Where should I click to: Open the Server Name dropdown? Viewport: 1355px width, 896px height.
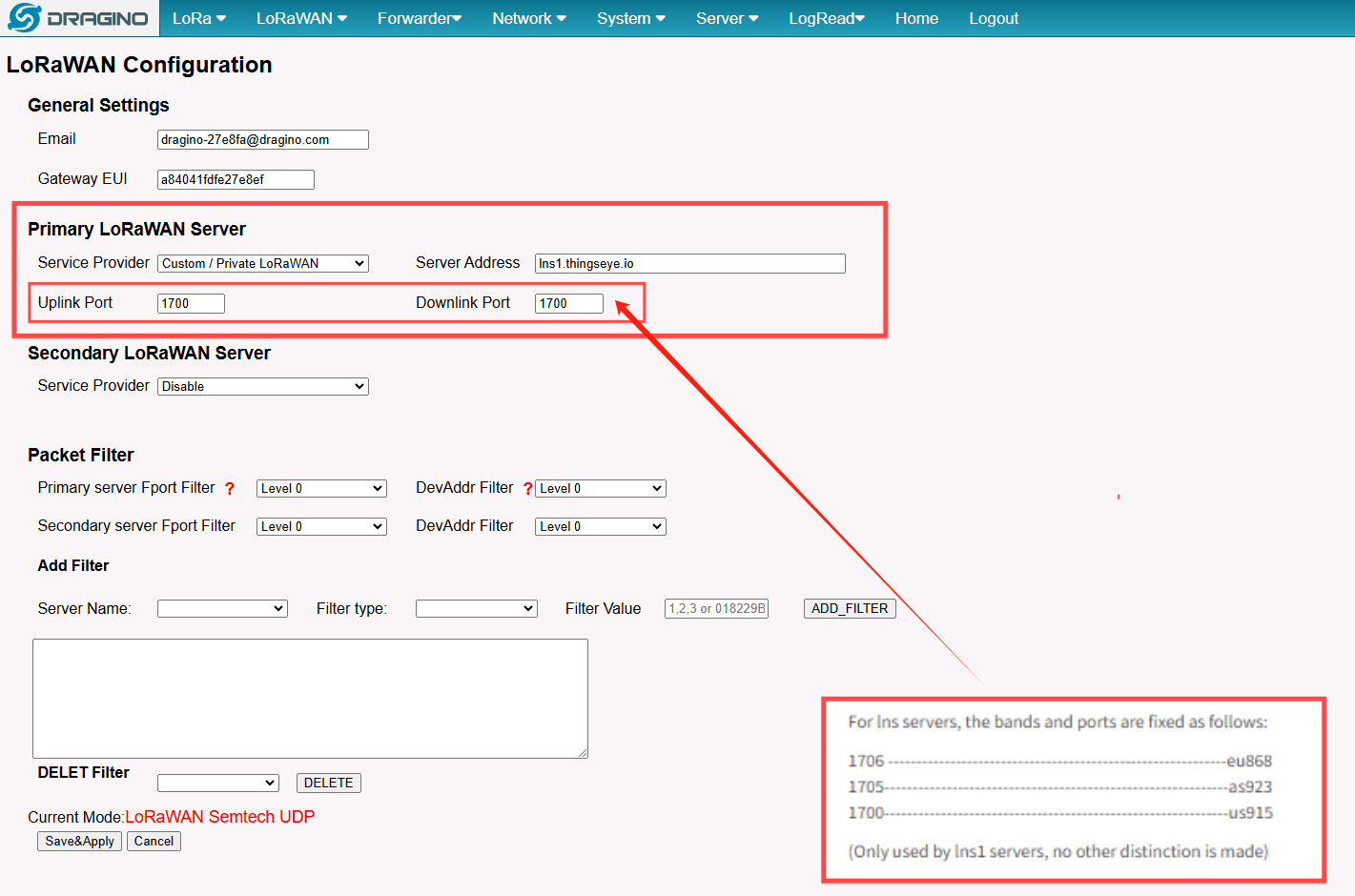pos(222,609)
